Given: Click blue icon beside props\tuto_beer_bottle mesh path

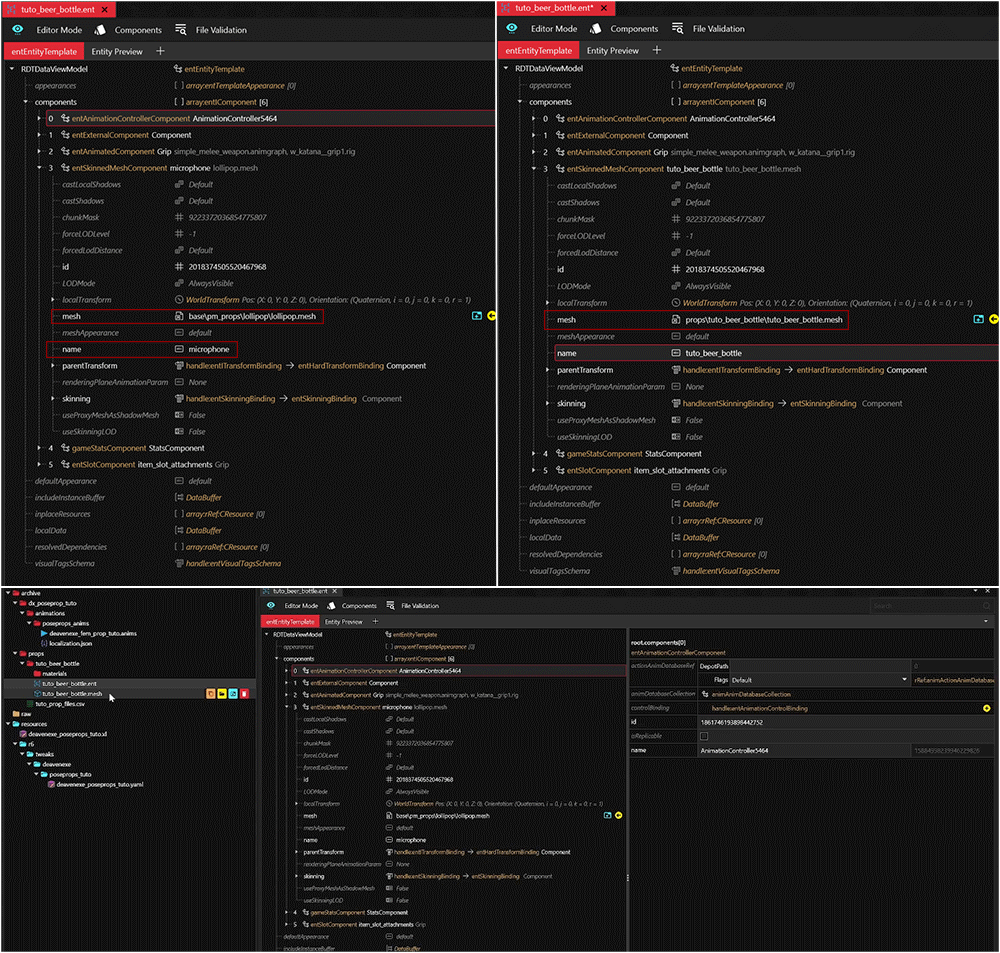Looking at the screenshot, I should 978,320.
